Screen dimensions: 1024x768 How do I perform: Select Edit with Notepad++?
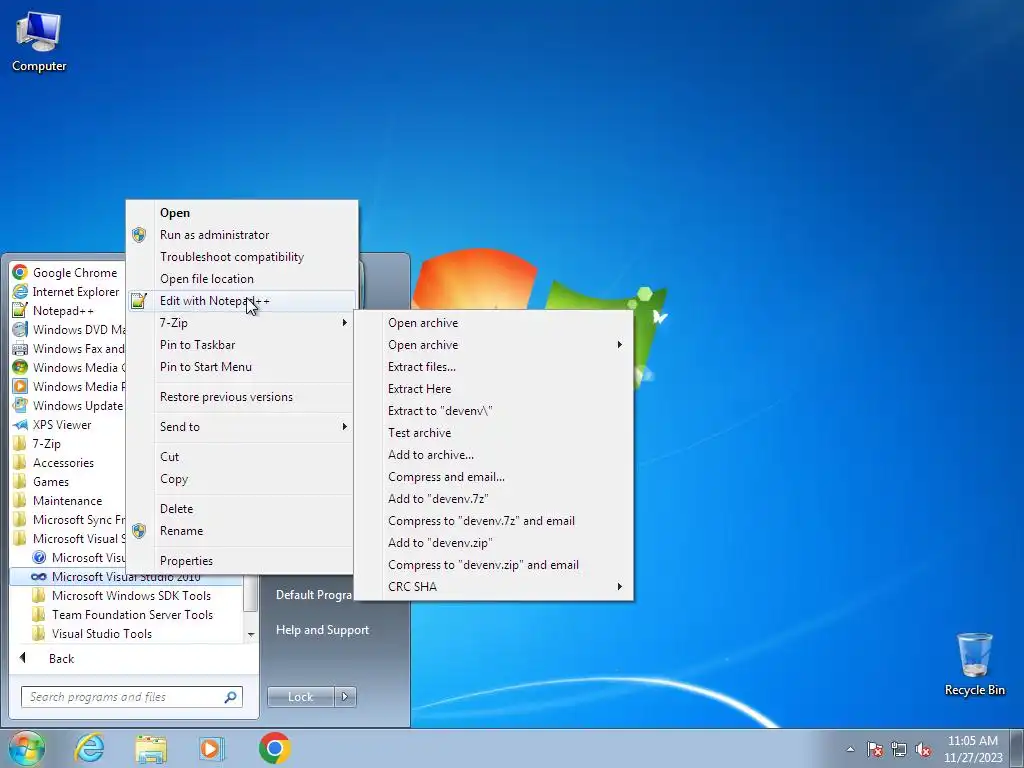pyautogui.click(x=241, y=300)
